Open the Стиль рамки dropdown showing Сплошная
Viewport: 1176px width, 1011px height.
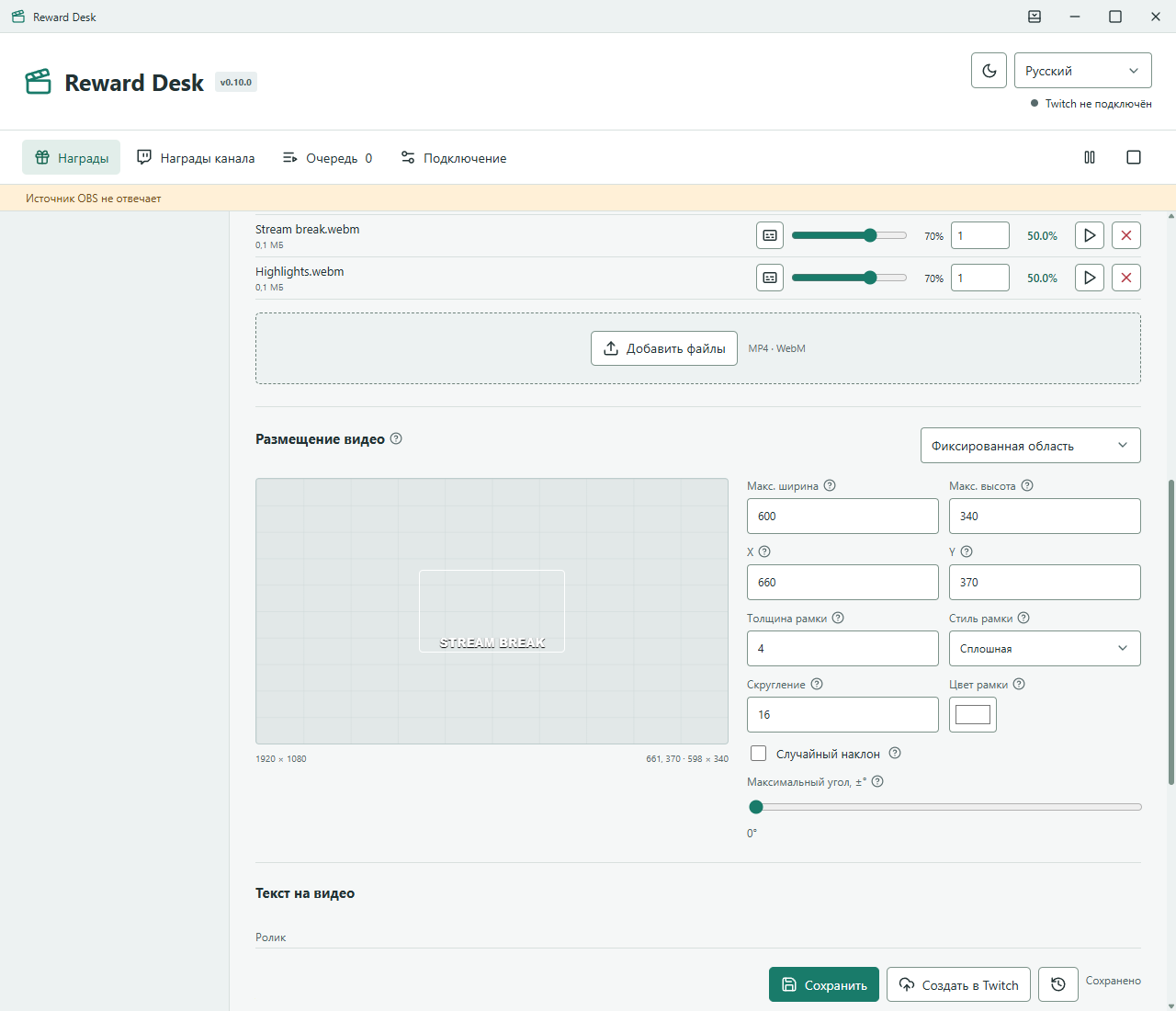coord(1045,648)
